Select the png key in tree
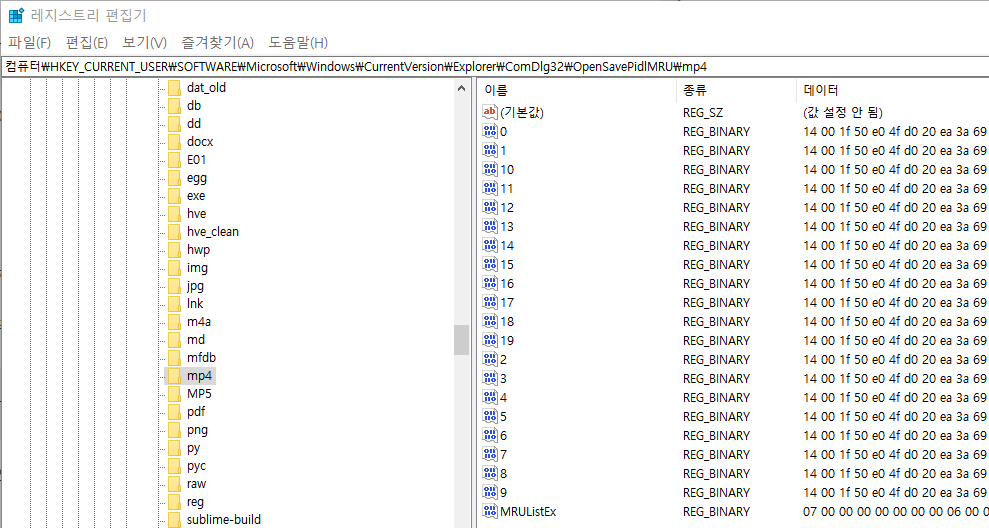This screenshot has height=528, width=989. (x=197, y=430)
